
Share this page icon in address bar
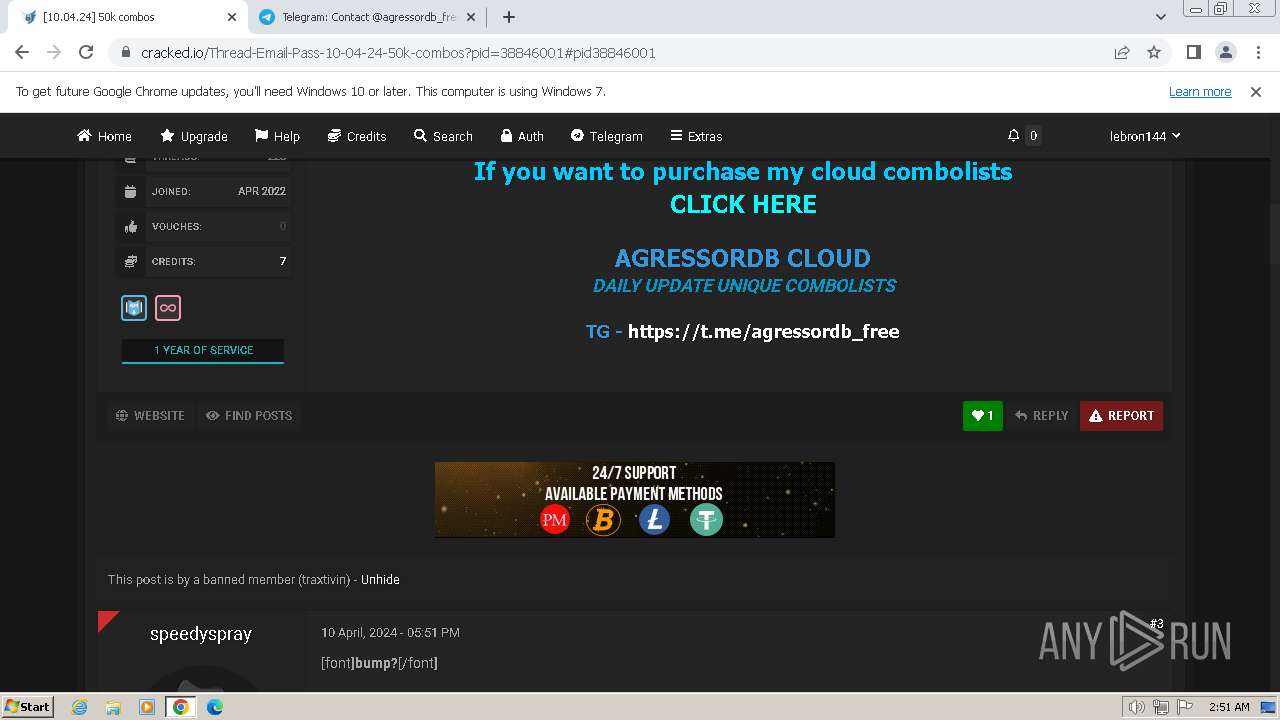(1122, 53)
